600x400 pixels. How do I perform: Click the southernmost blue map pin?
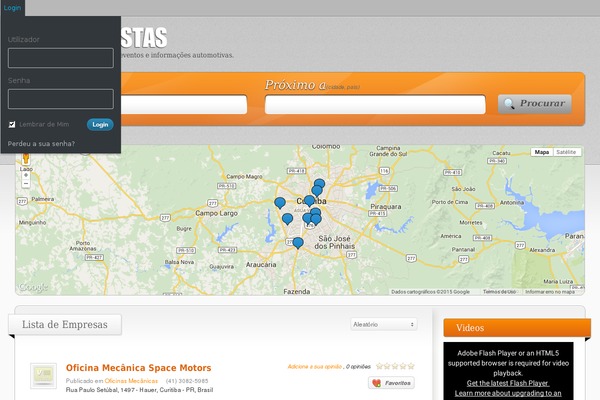click(x=297, y=243)
